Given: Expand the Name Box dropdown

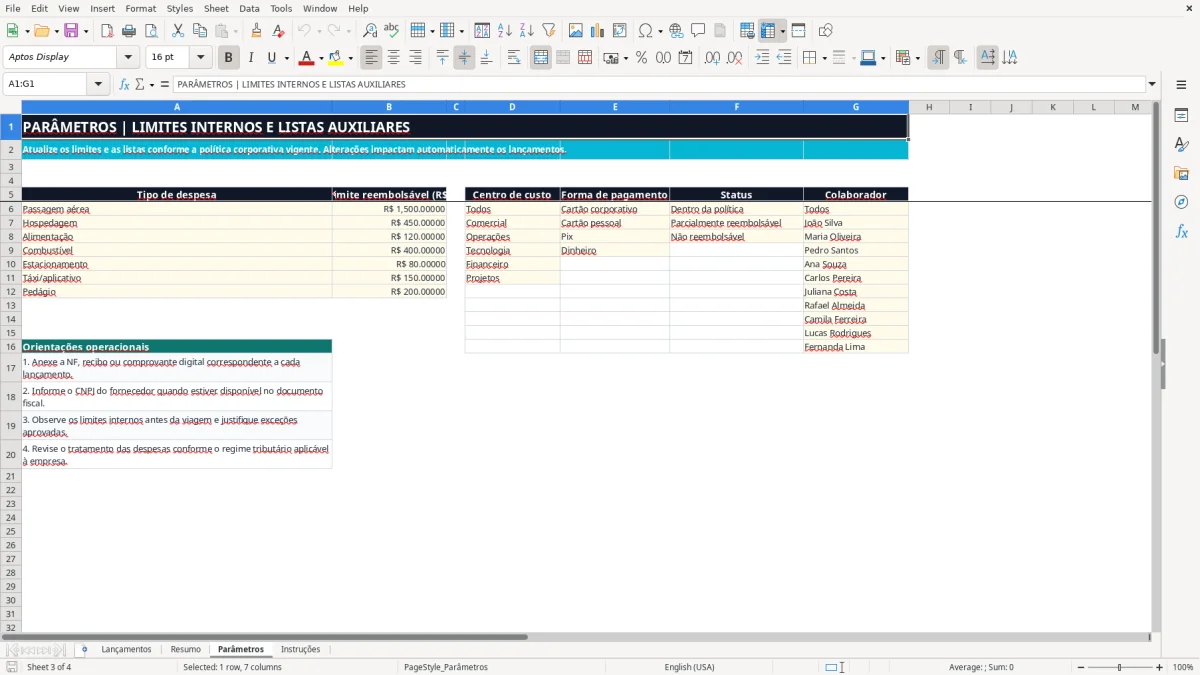Looking at the screenshot, I should (x=97, y=84).
